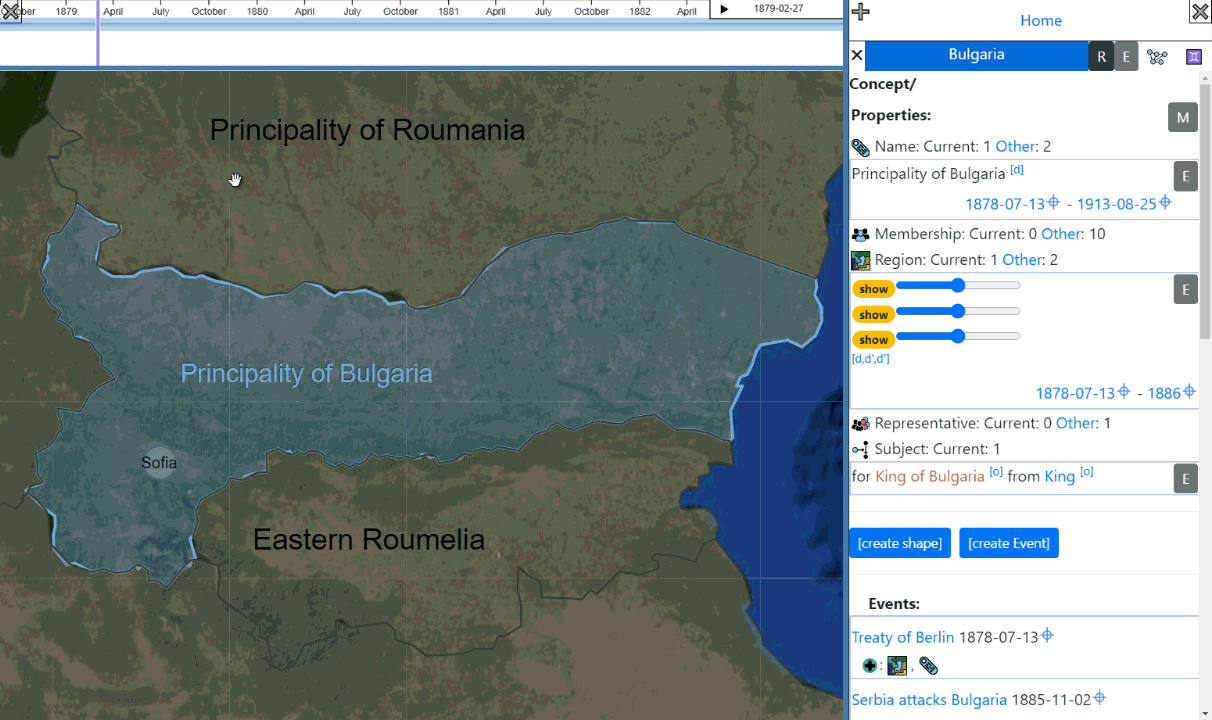This screenshot has width=1212, height=720.
Task: Click the plus icon beside Home
Action: 860,12
